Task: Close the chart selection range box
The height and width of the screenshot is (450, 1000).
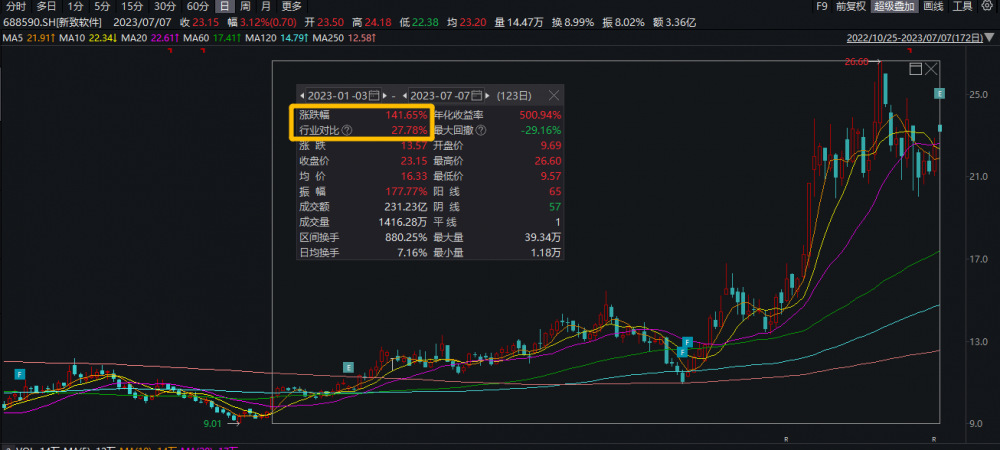Action: (x=931, y=69)
